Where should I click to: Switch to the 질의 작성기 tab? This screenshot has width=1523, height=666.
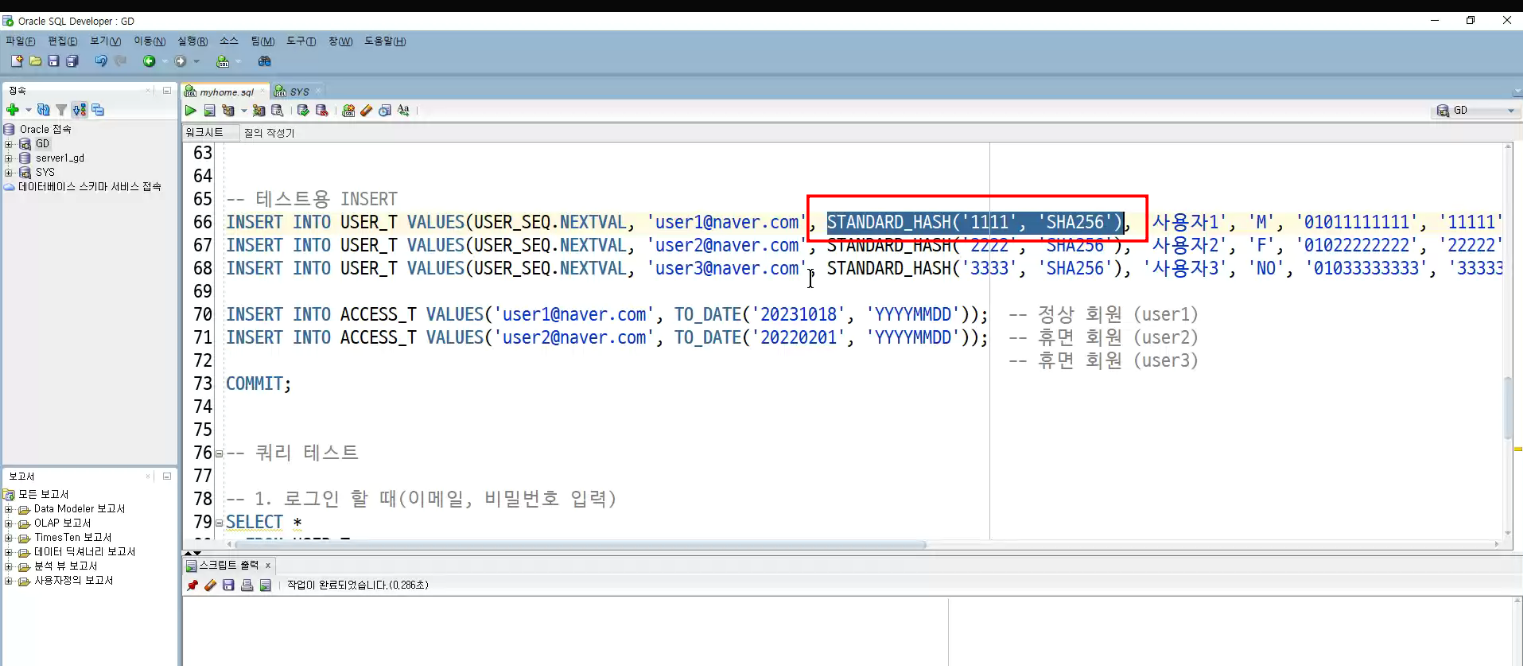click(x=269, y=132)
